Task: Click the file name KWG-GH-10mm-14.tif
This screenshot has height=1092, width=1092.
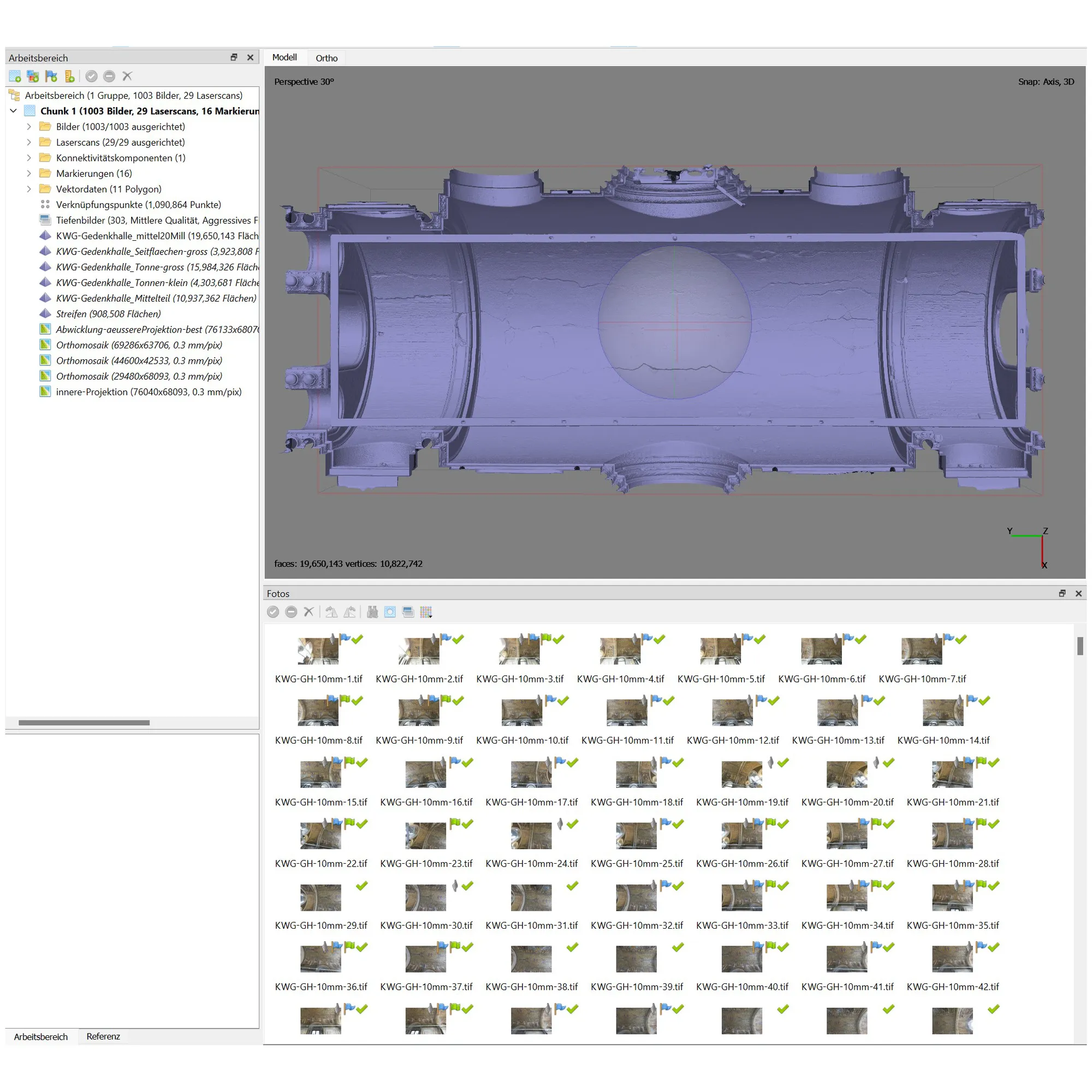Action: [x=943, y=740]
